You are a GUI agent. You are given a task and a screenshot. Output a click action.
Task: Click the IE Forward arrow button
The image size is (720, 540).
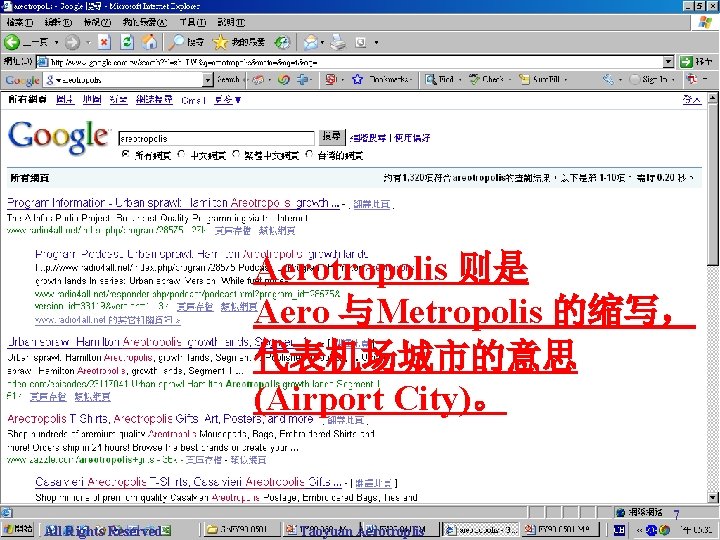click(72, 43)
